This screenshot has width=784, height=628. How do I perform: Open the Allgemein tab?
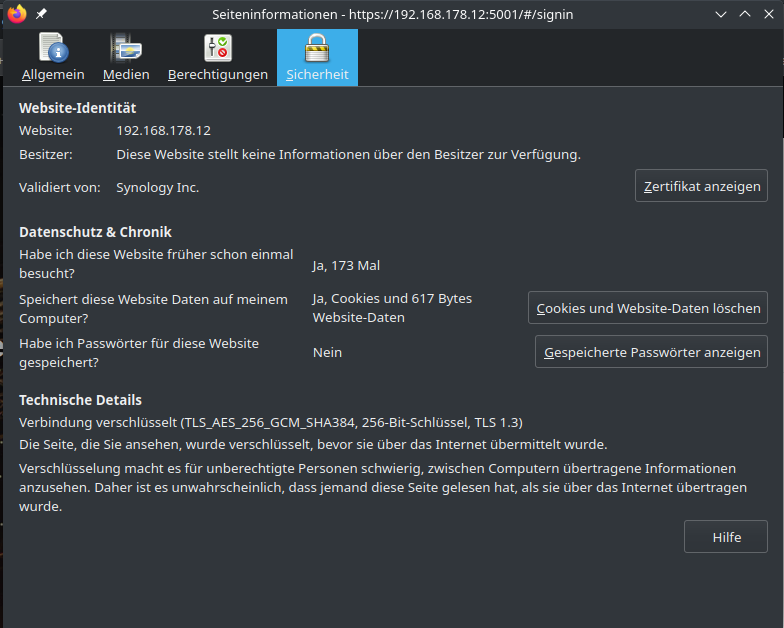[x=53, y=58]
